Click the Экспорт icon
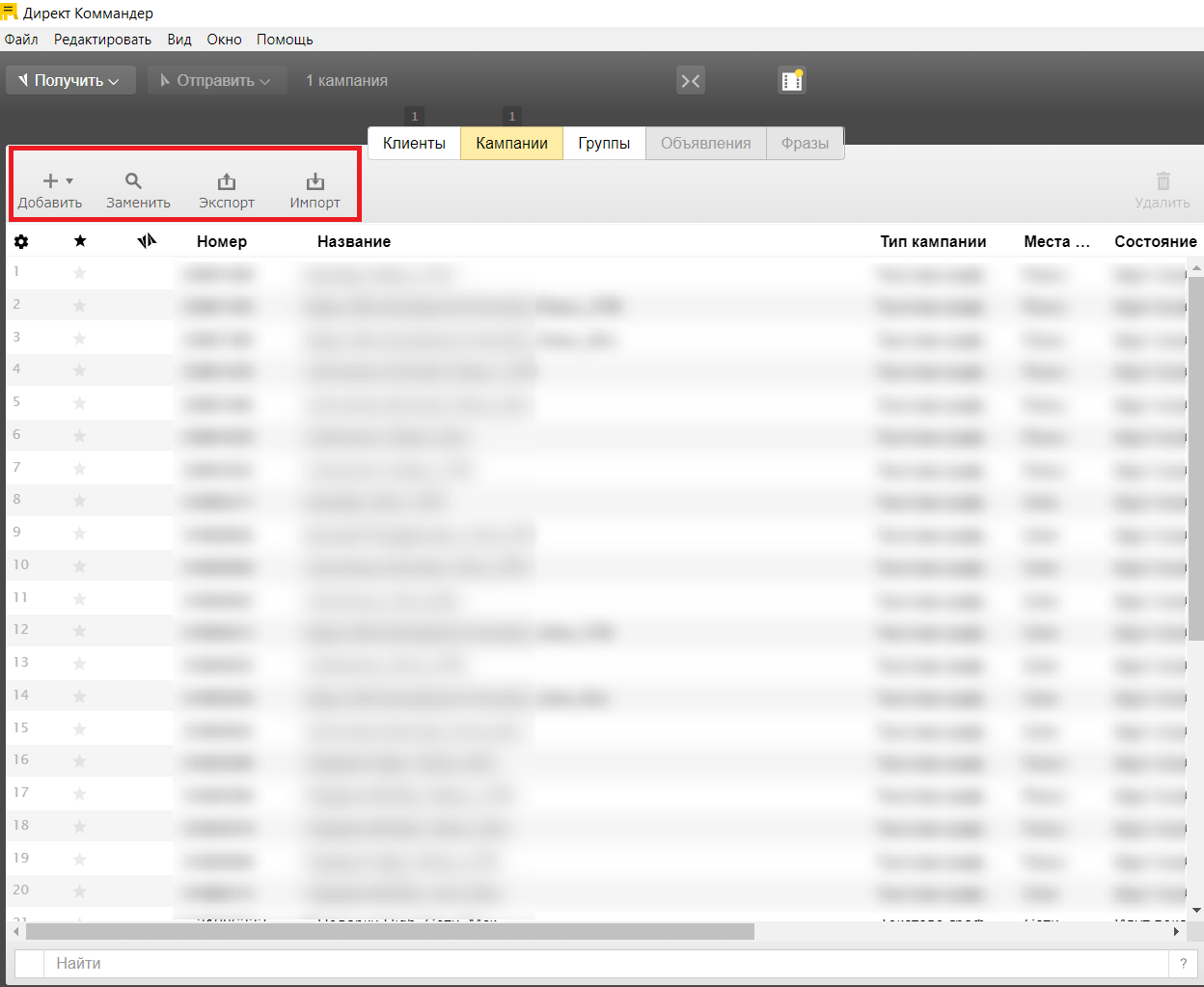Screen dimensions: 1204x987 (x=227, y=181)
